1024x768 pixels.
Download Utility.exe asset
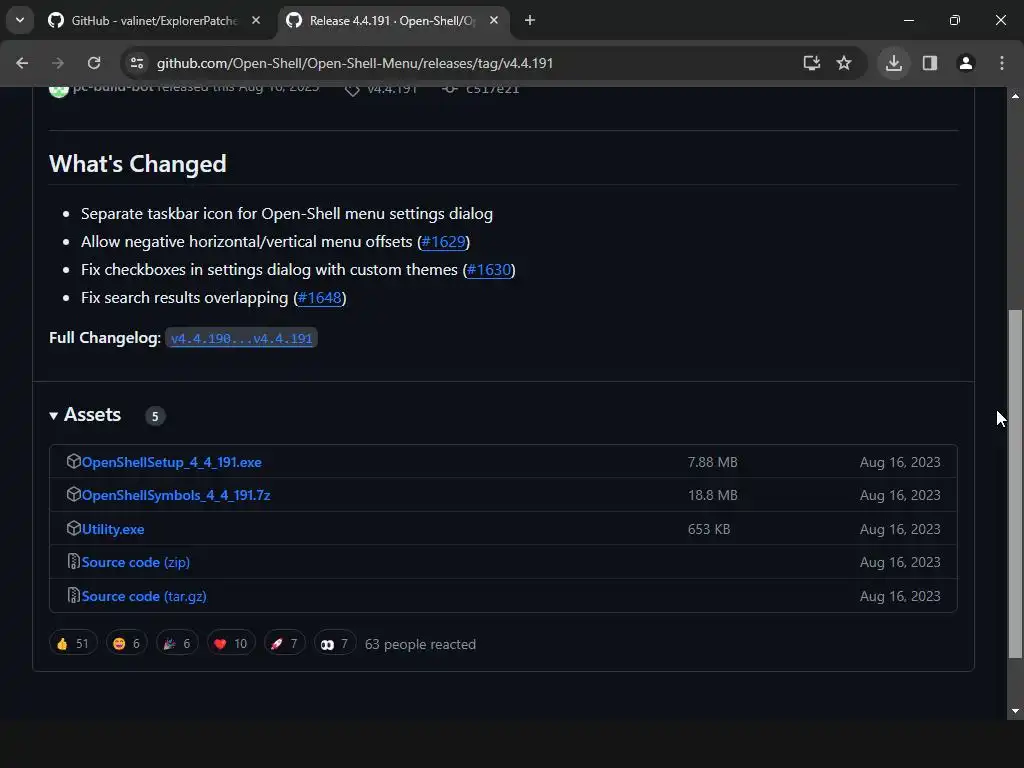pos(113,530)
